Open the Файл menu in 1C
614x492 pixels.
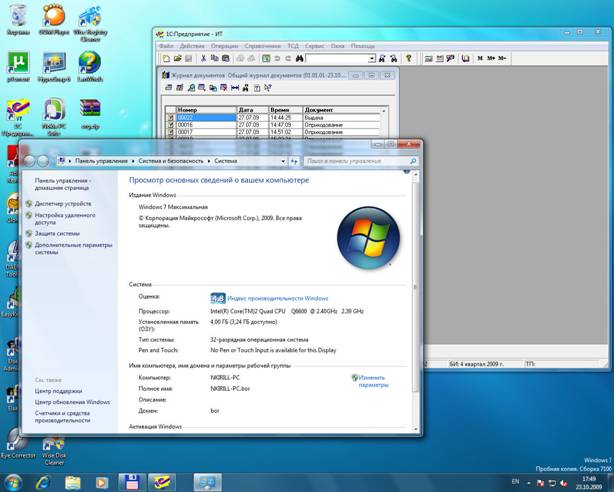click(166, 46)
